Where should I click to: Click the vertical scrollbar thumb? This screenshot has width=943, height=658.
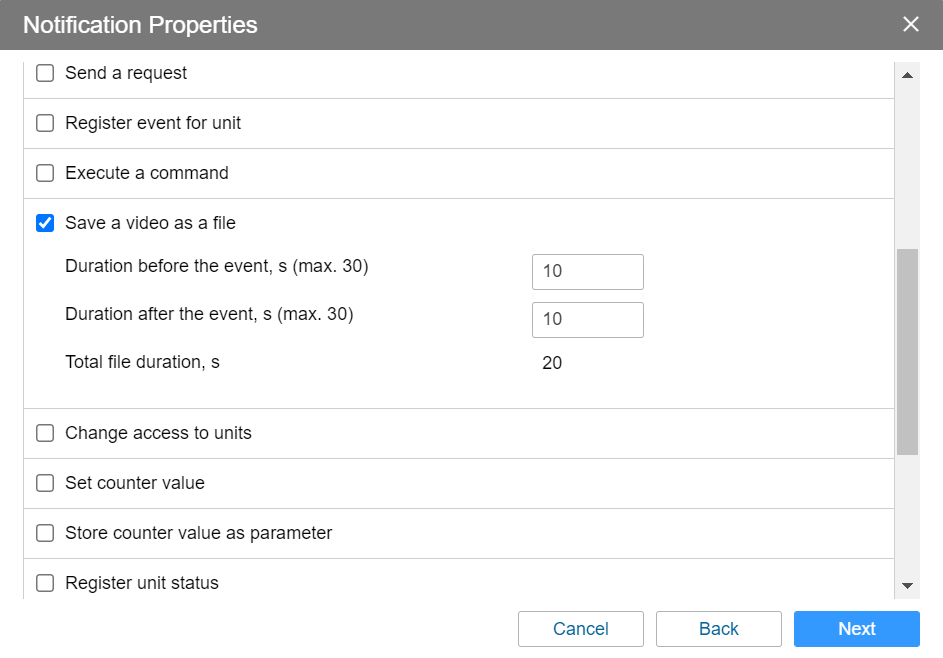click(x=907, y=350)
